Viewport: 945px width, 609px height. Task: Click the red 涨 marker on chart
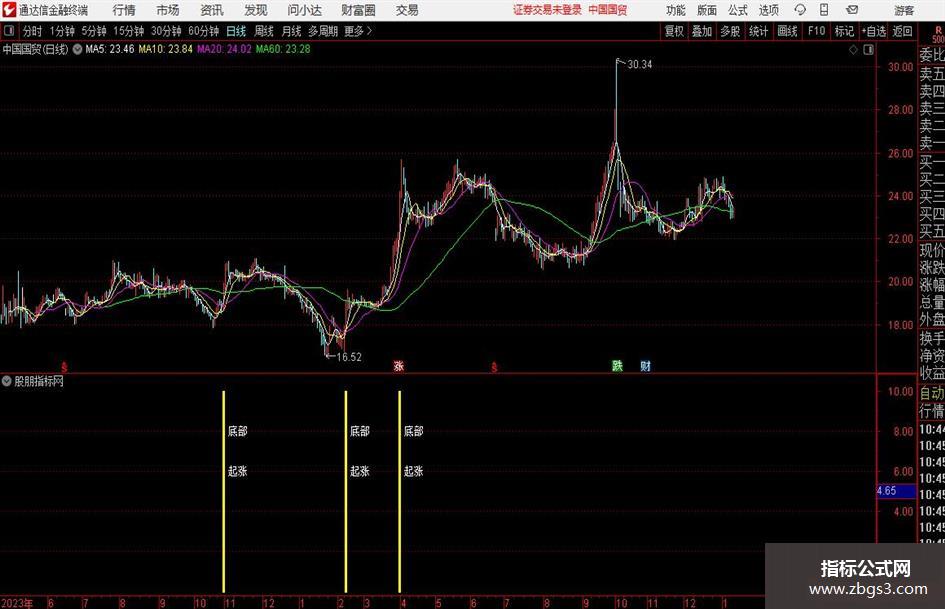[398, 366]
